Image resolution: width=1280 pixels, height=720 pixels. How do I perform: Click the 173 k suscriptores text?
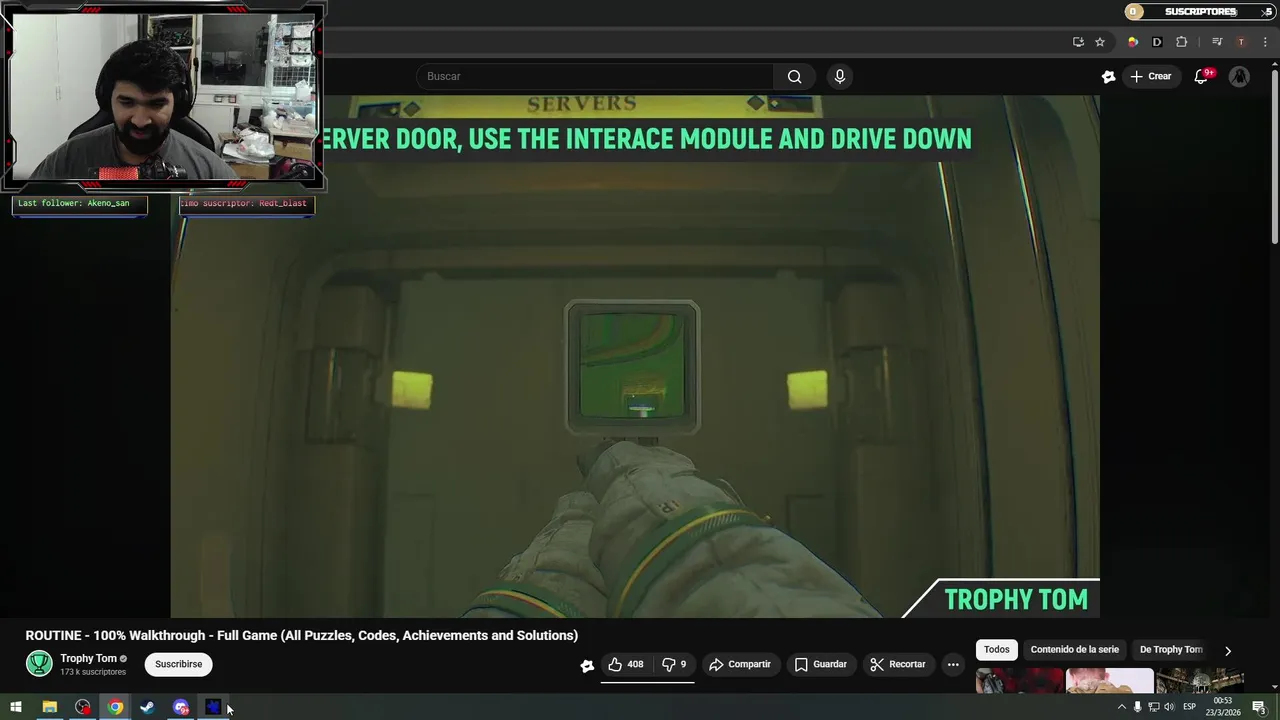point(93,672)
